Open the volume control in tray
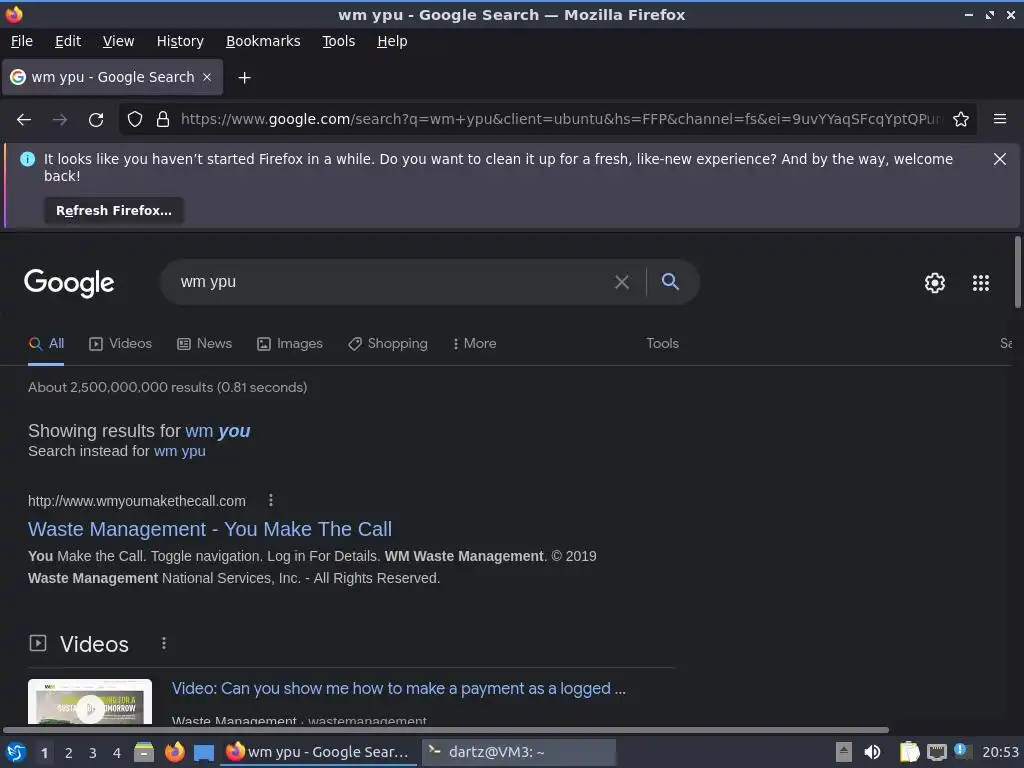 872,752
